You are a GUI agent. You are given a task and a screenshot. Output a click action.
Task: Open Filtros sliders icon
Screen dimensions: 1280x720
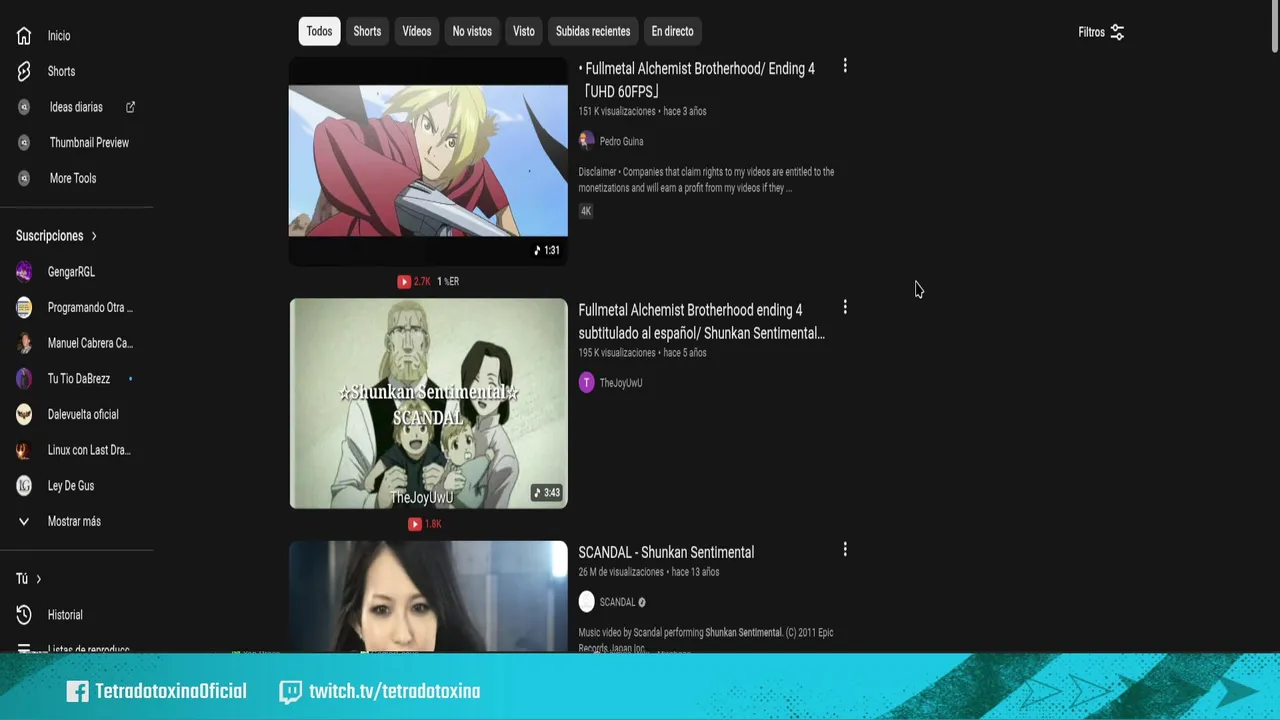pyautogui.click(x=1117, y=32)
